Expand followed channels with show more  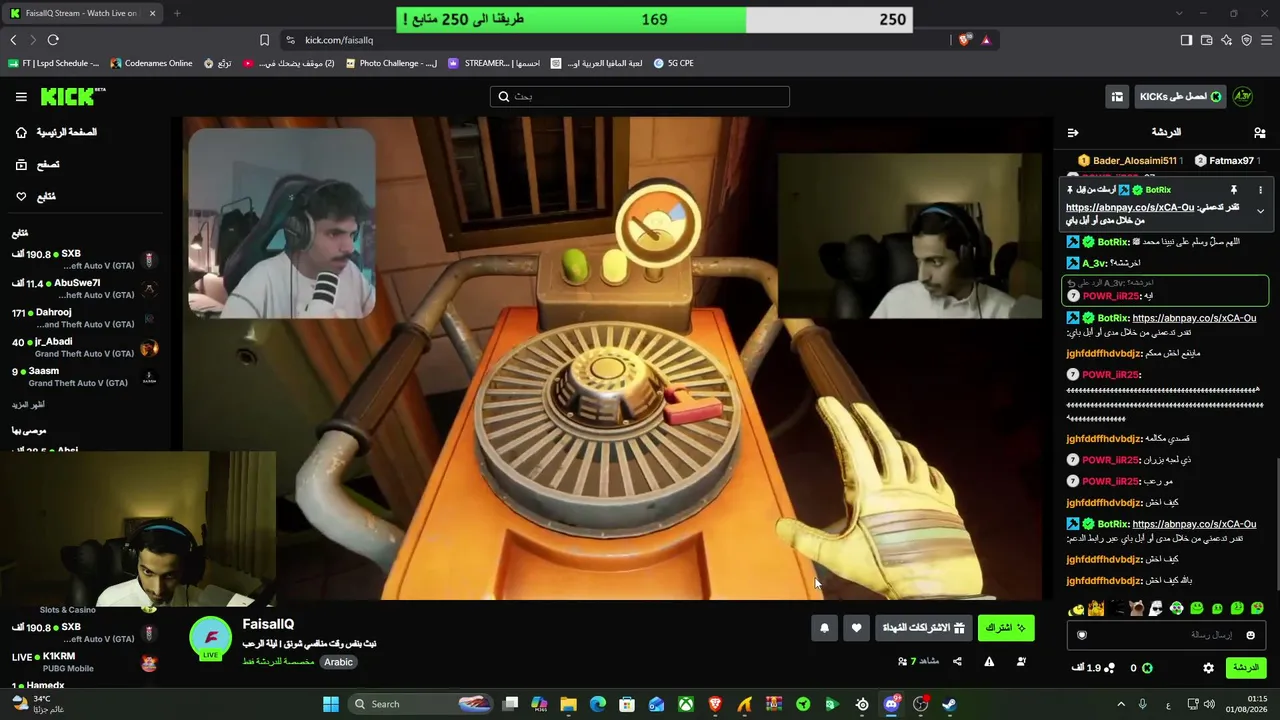click(x=28, y=405)
